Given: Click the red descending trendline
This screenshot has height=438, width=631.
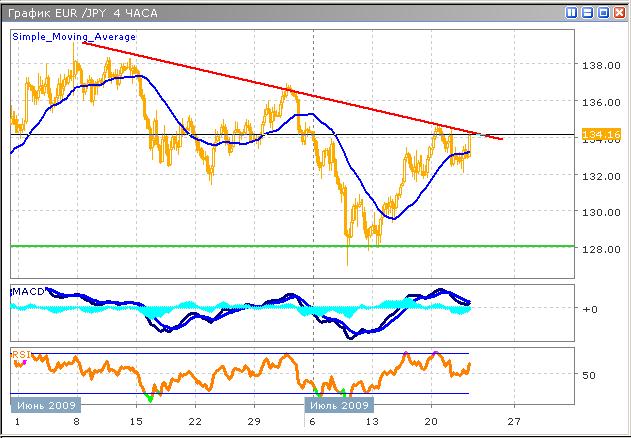Looking at the screenshot, I should pyautogui.click(x=300, y=94).
